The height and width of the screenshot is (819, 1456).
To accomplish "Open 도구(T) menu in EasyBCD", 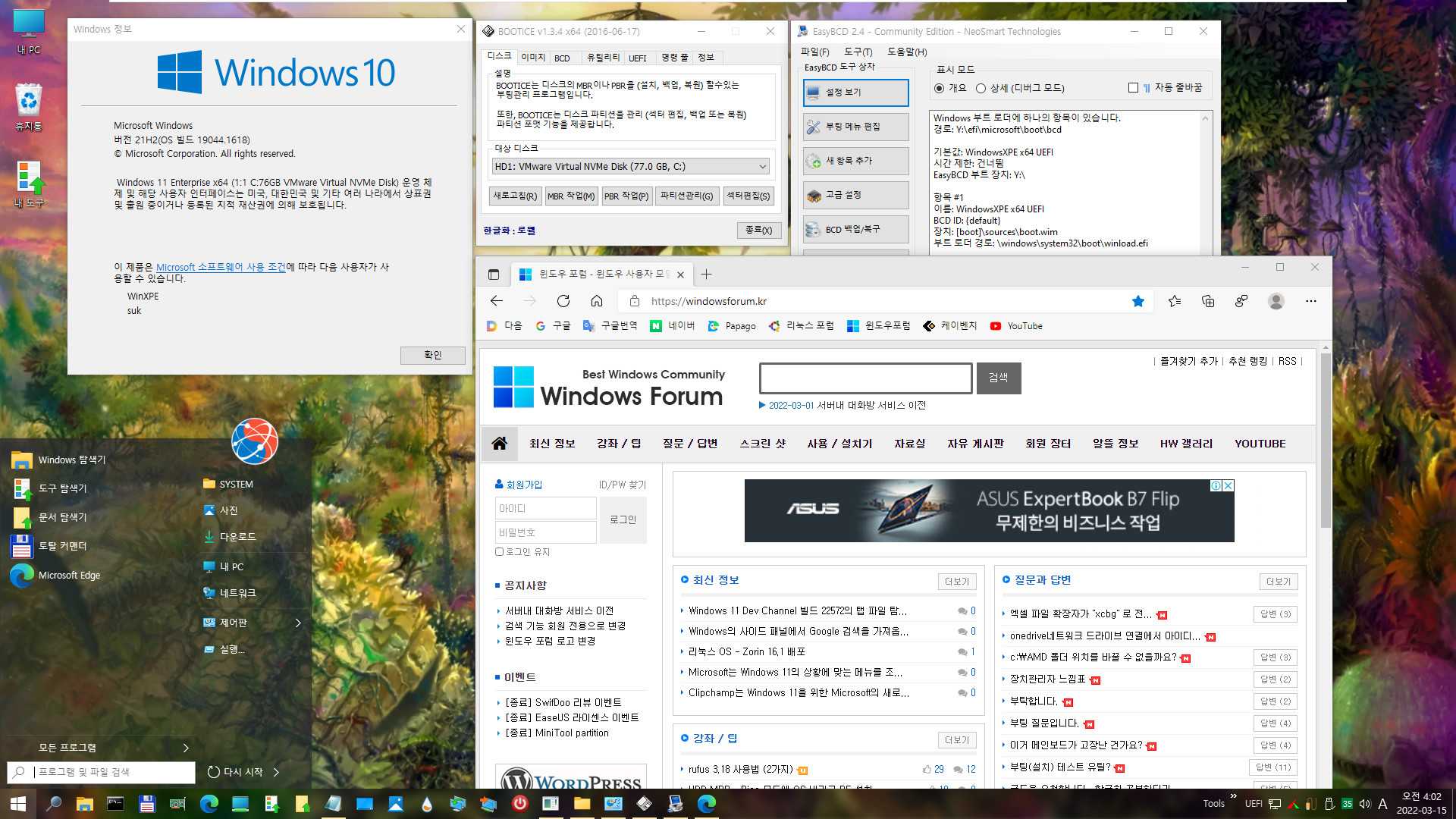I will (x=858, y=52).
